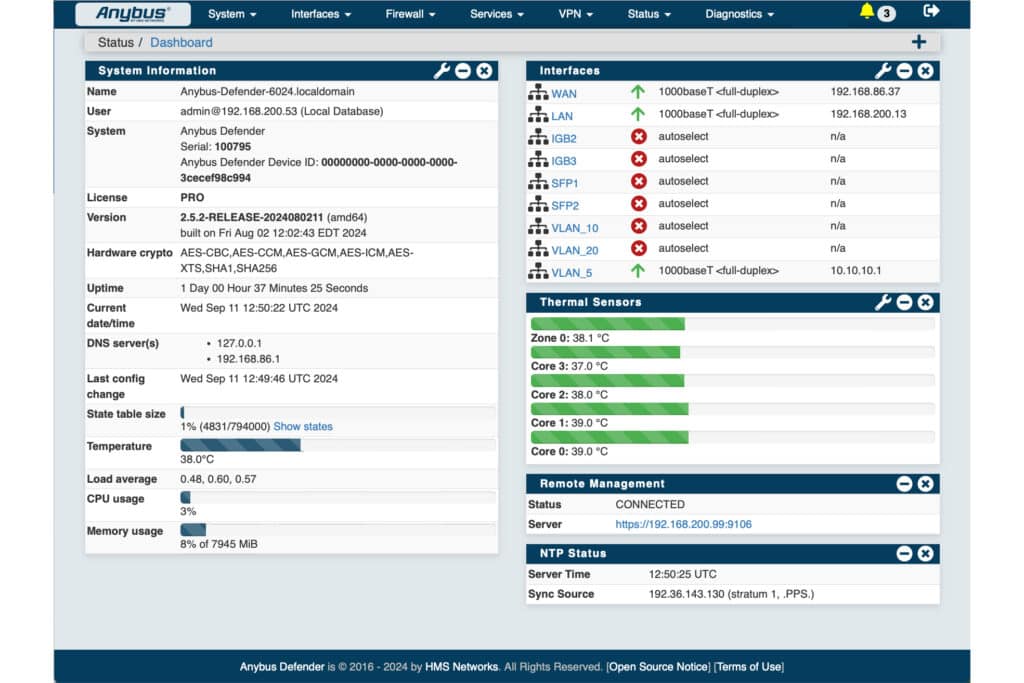Expand the Services menu

[496, 14]
